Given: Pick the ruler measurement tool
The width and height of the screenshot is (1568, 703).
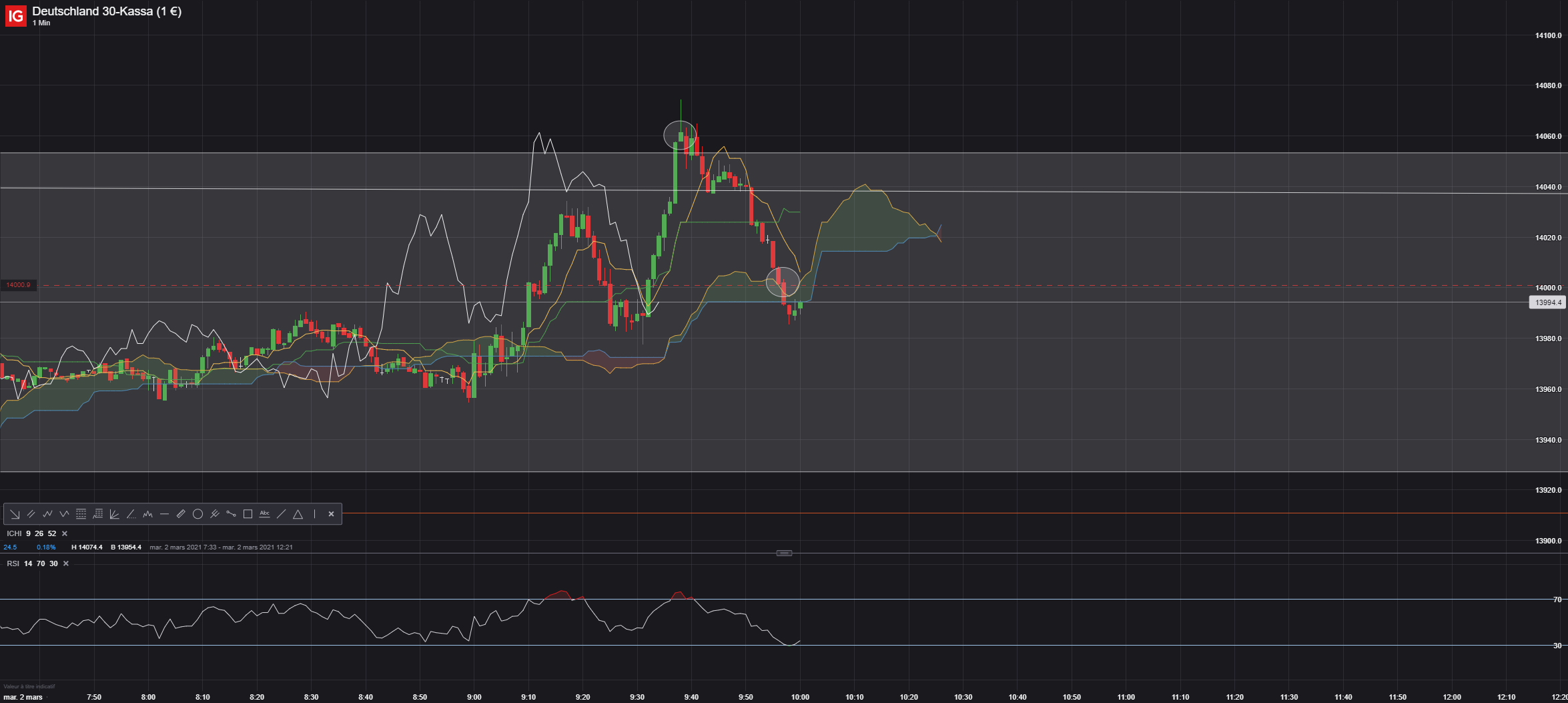Looking at the screenshot, I should pyautogui.click(x=181, y=514).
